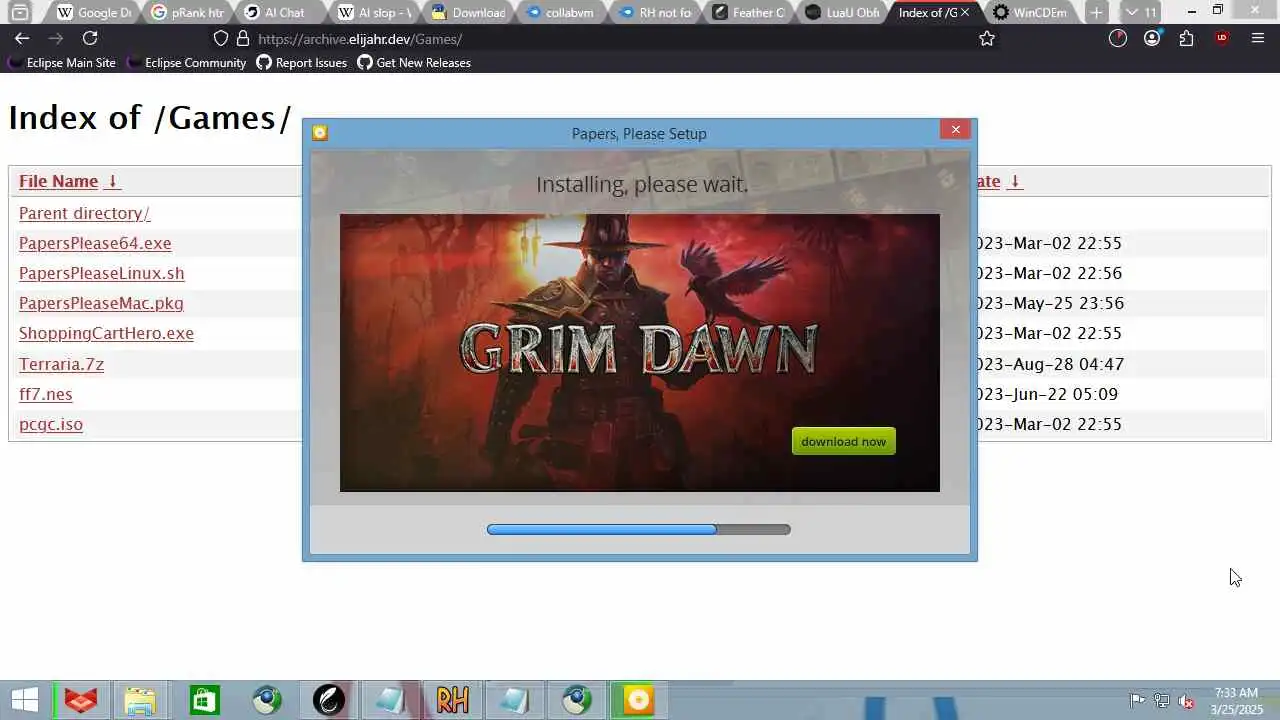The width and height of the screenshot is (1280, 720).
Task: Open a new tab with the plus button
Action: click(1096, 12)
